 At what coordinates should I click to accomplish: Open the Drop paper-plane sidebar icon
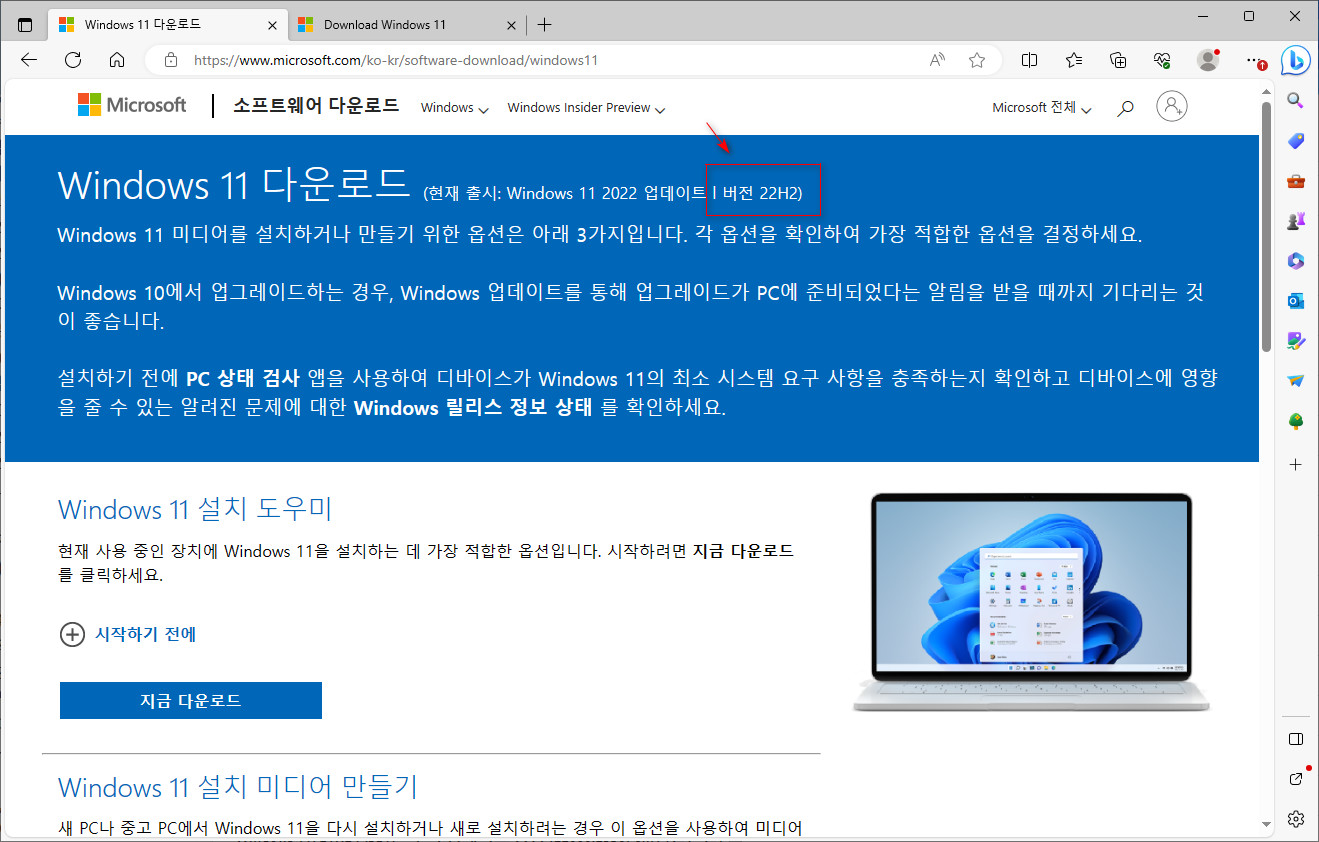1296,381
